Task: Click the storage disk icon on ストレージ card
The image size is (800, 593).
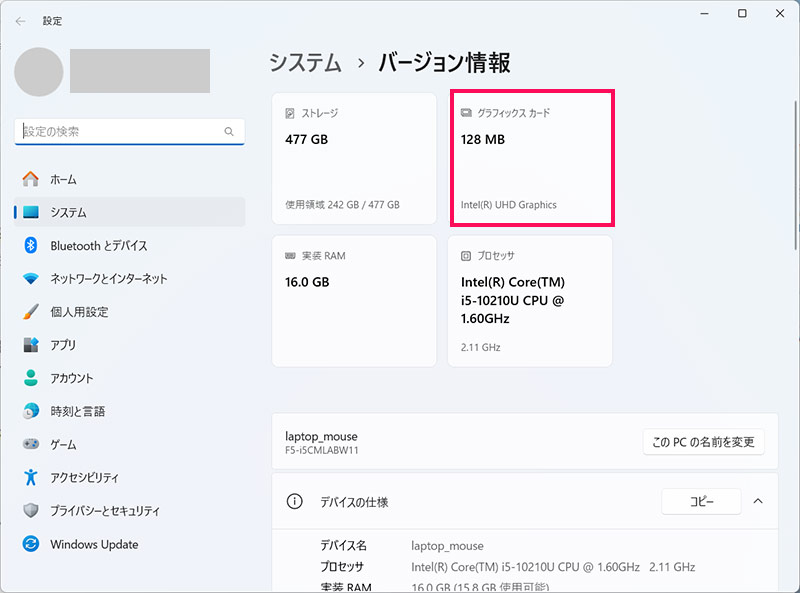Action: [x=290, y=113]
